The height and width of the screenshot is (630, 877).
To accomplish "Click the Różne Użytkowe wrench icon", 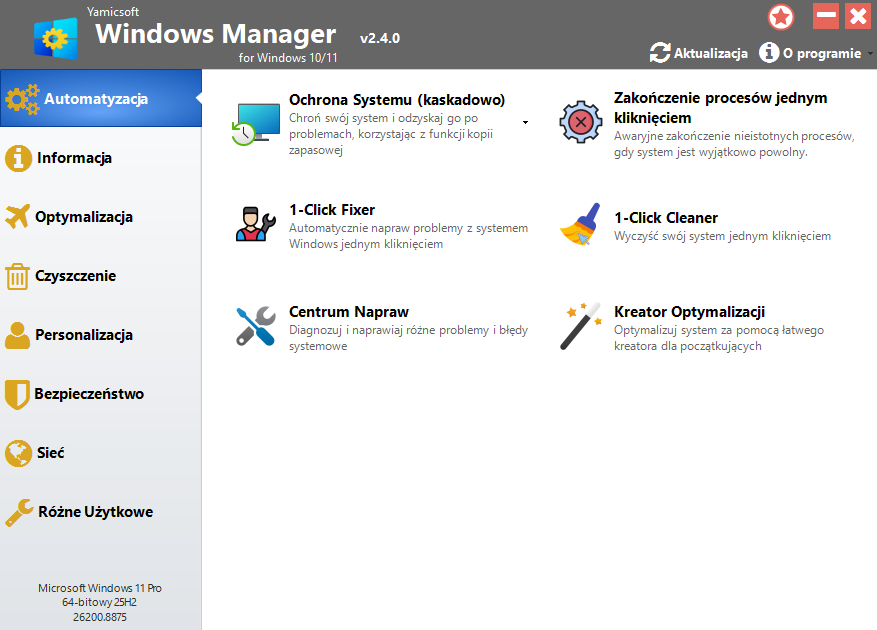I will pyautogui.click(x=19, y=513).
